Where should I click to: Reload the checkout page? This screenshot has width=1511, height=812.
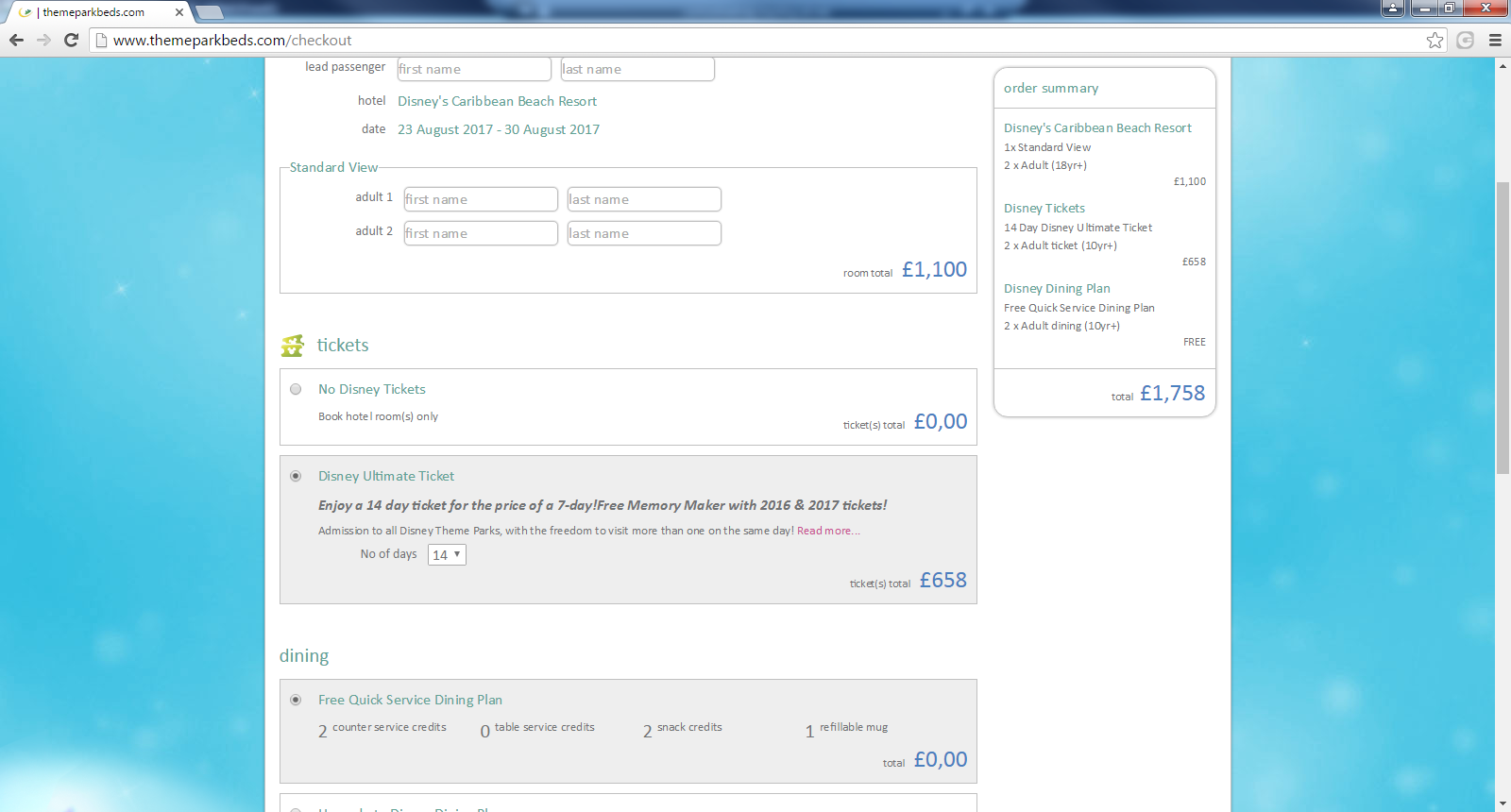pos(71,40)
